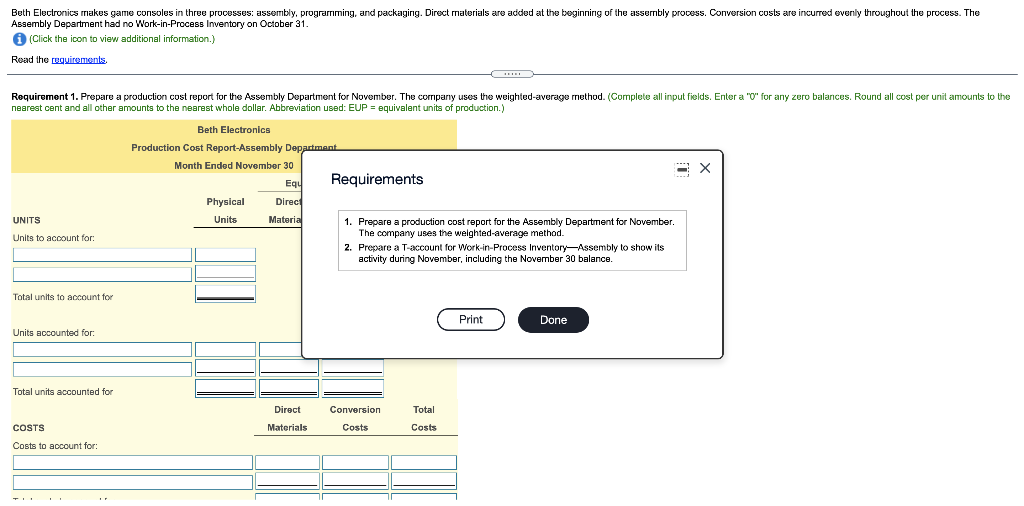
Task: Click the 'Month Ended November 30' heading
Action: [x=234, y=166]
